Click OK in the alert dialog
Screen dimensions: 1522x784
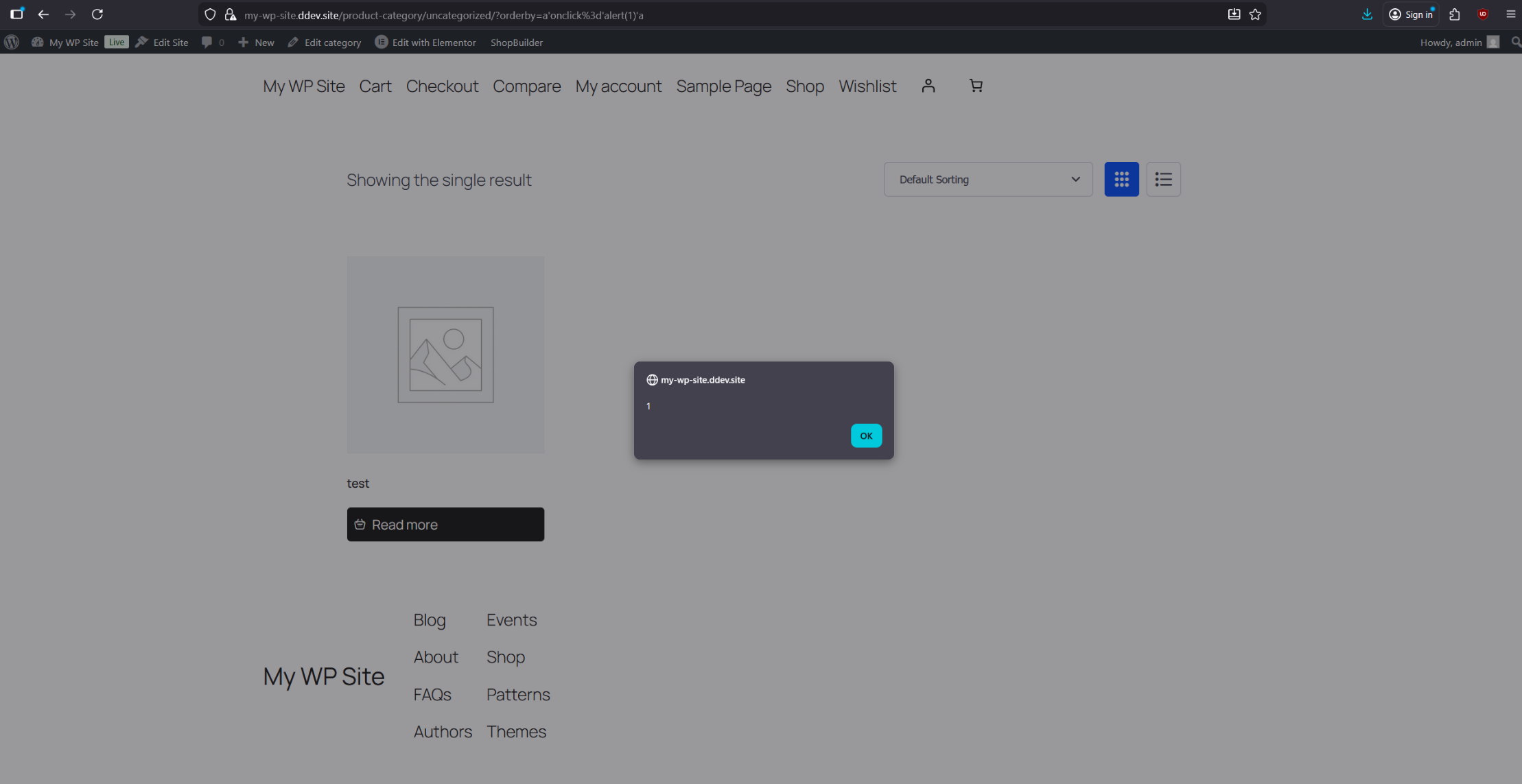click(x=866, y=436)
